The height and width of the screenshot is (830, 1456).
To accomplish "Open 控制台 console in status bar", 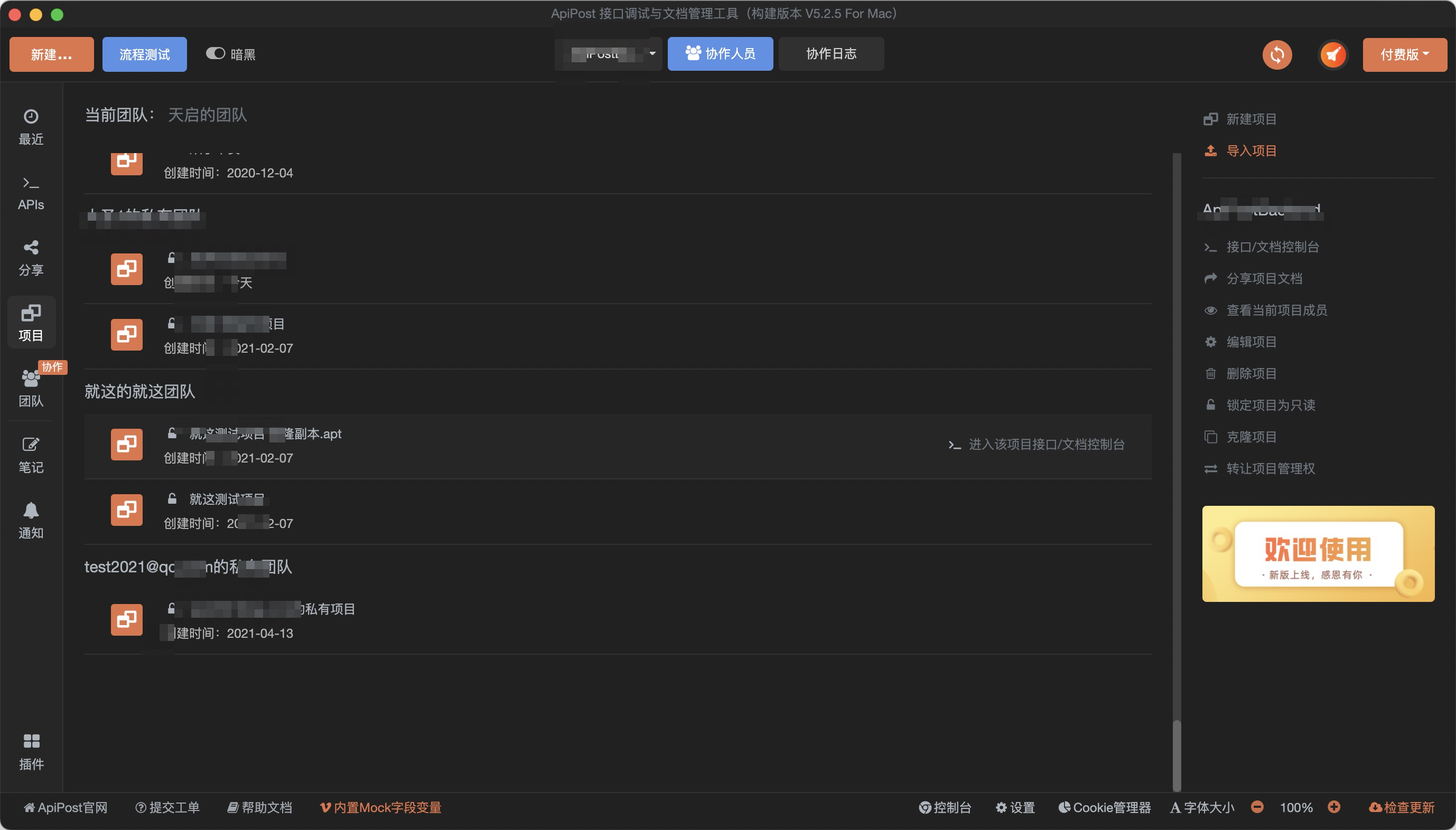I will (x=945, y=807).
